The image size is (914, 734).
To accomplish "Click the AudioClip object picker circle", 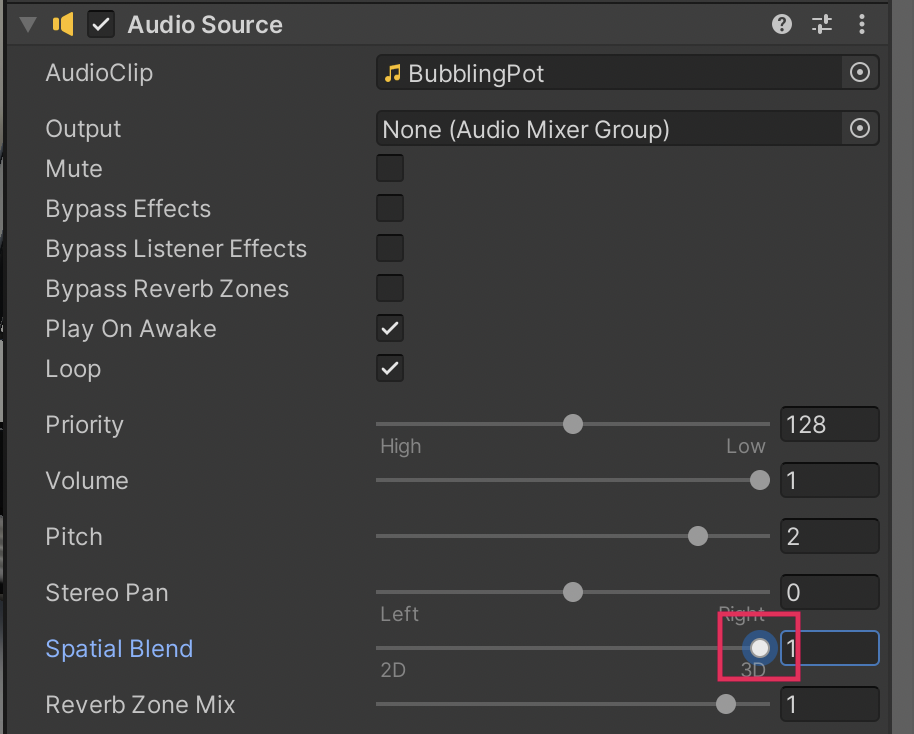I will (859, 73).
